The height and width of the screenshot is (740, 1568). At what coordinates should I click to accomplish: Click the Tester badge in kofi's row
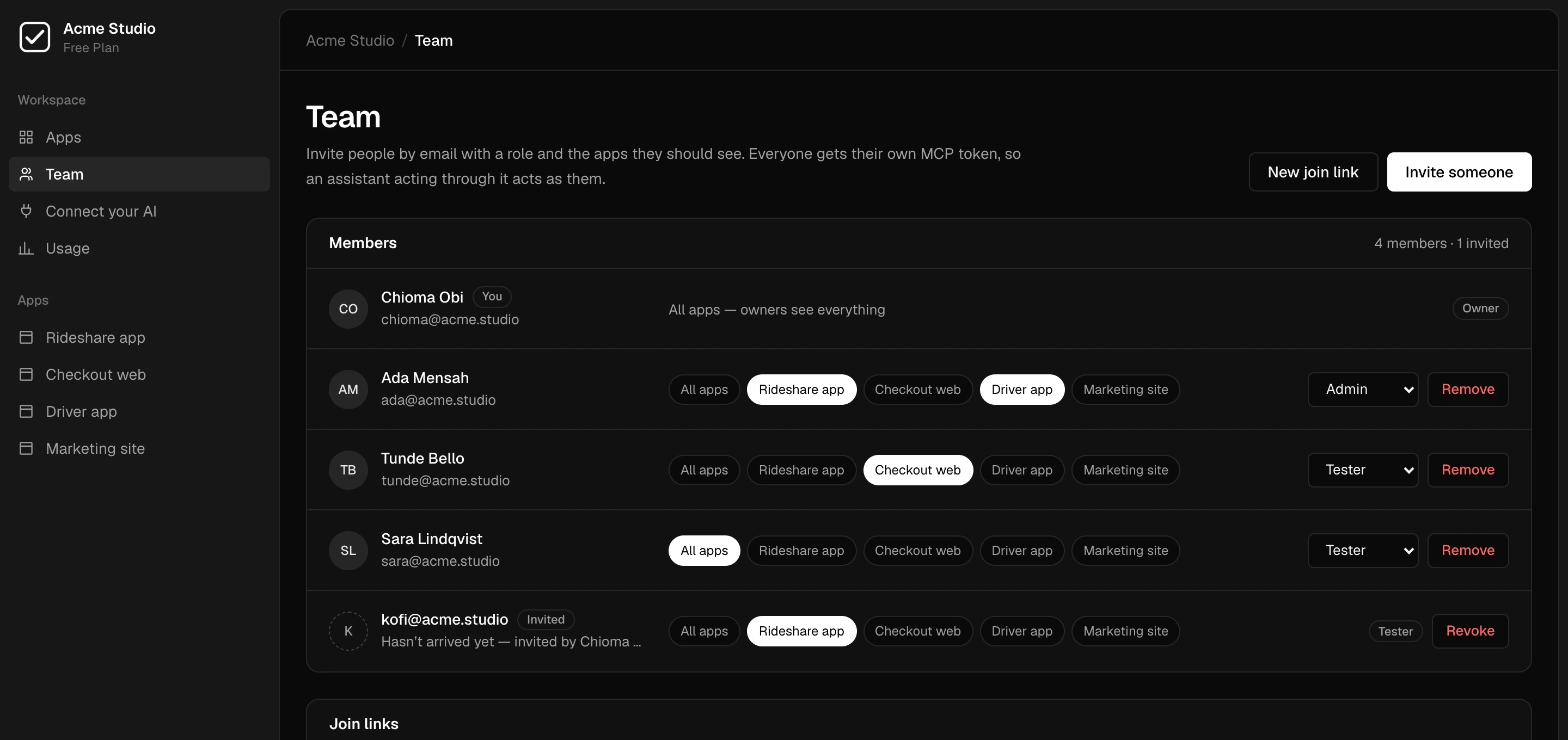tap(1395, 632)
